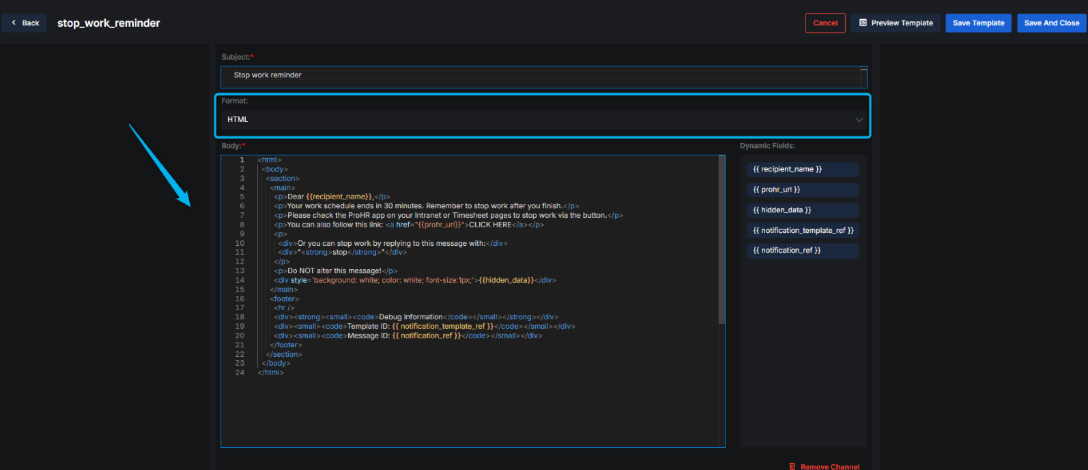Viewport: 1088px width, 470px height.
Task: Expand the Format dropdown chevron
Action: click(859, 120)
